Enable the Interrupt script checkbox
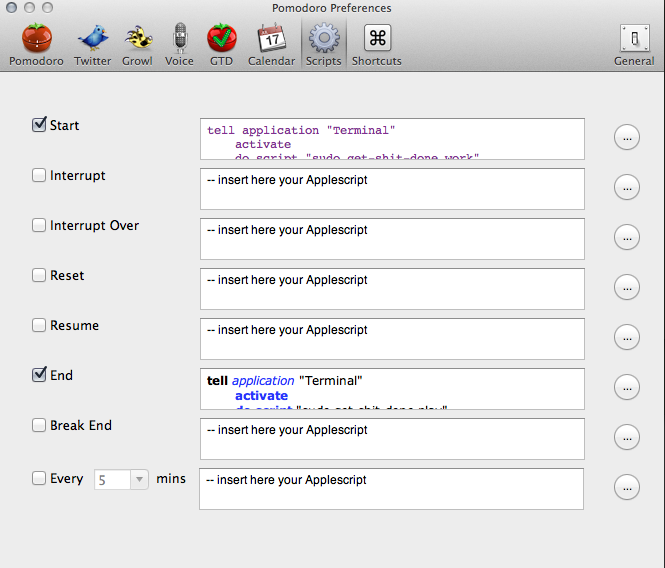Image resolution: width=665 pixels, height=568 pixels. click(x=39, y=175)
